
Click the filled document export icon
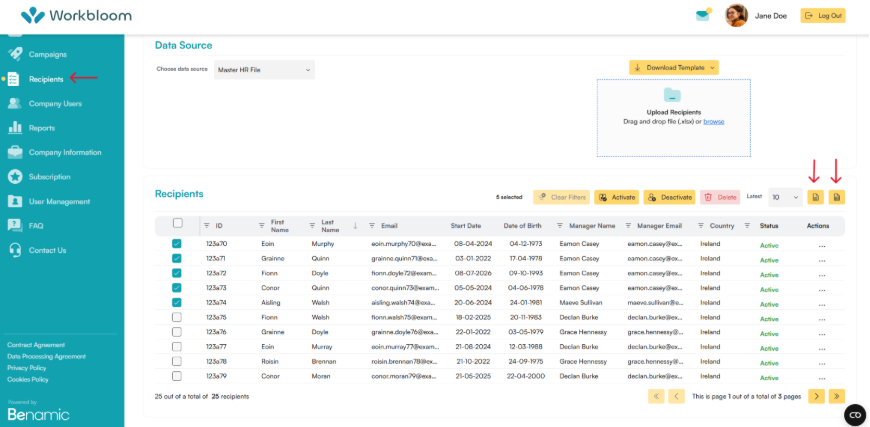(837, 197)
